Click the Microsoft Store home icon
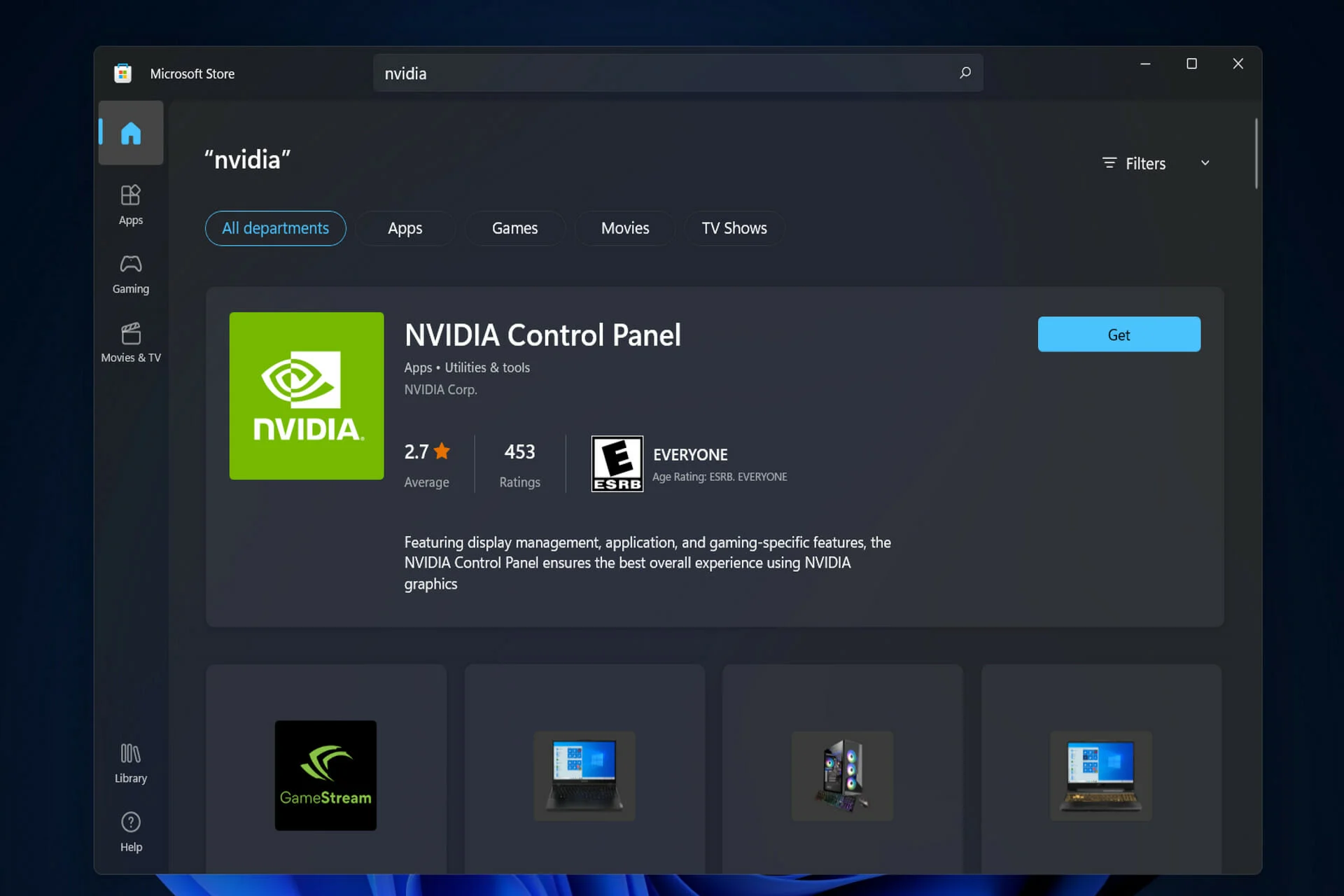This screenshot has width=1344, height=896. point(131,132)
